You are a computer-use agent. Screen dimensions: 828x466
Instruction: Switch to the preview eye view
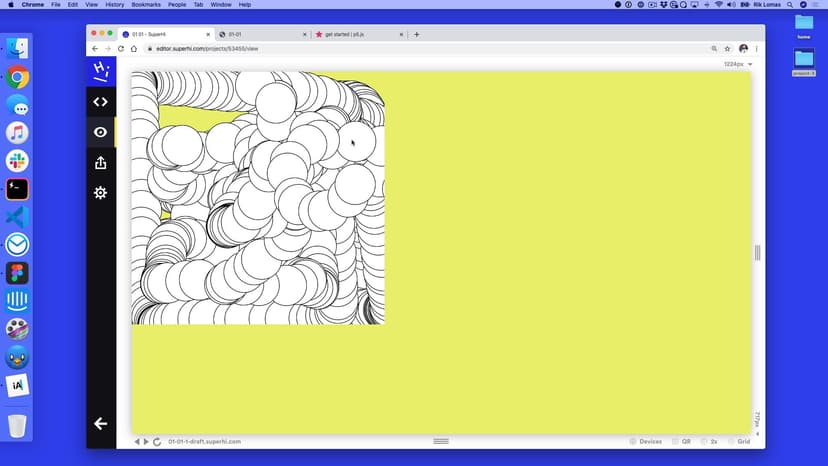point(100,132)
